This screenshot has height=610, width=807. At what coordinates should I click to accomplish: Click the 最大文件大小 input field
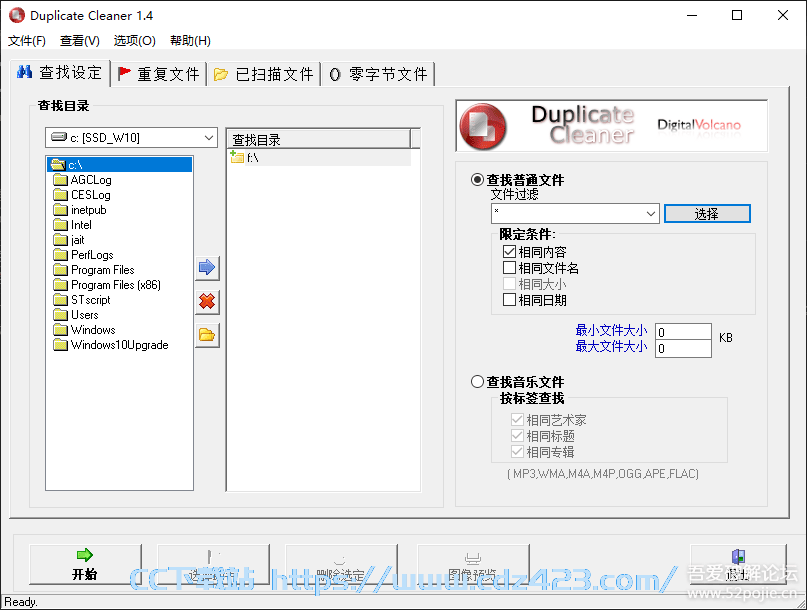[x=683, y=348]
